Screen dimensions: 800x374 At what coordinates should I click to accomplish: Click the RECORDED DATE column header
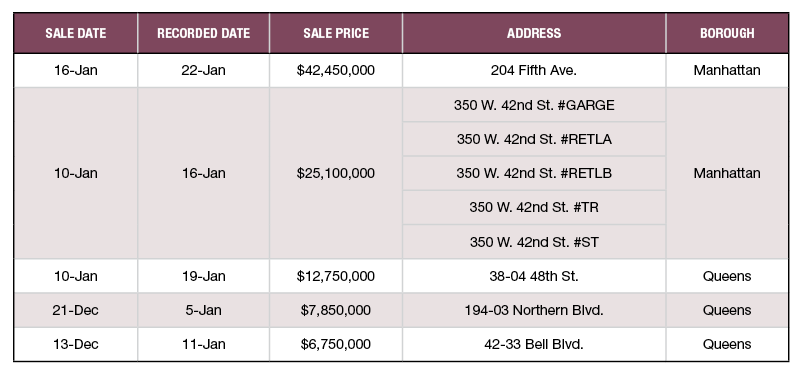204,33
